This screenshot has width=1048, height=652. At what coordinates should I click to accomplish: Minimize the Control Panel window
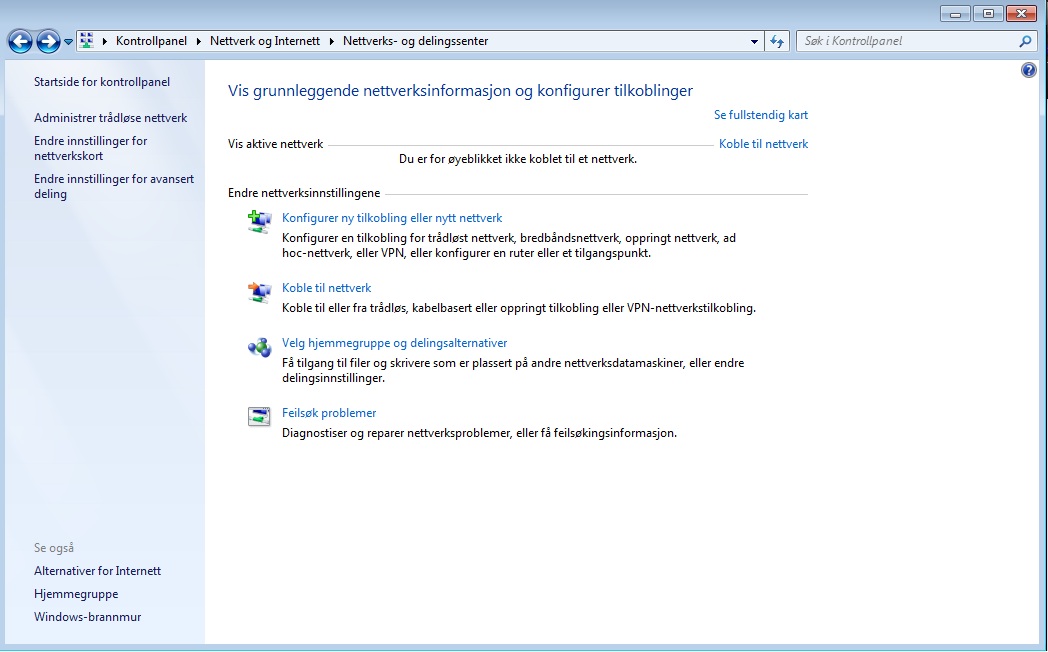tap(956, 13)
